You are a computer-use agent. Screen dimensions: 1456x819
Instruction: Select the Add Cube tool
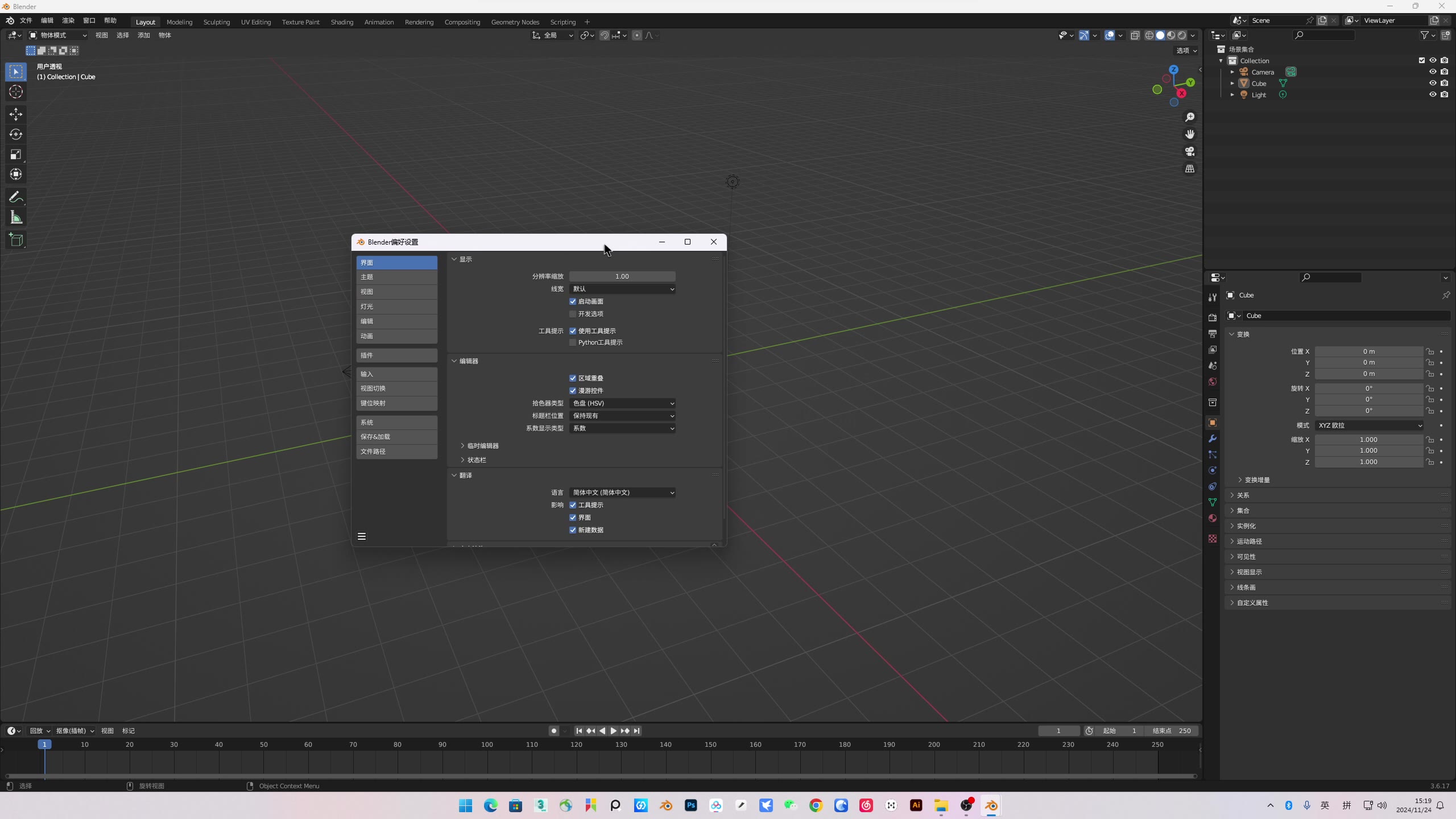coord(16,240)
